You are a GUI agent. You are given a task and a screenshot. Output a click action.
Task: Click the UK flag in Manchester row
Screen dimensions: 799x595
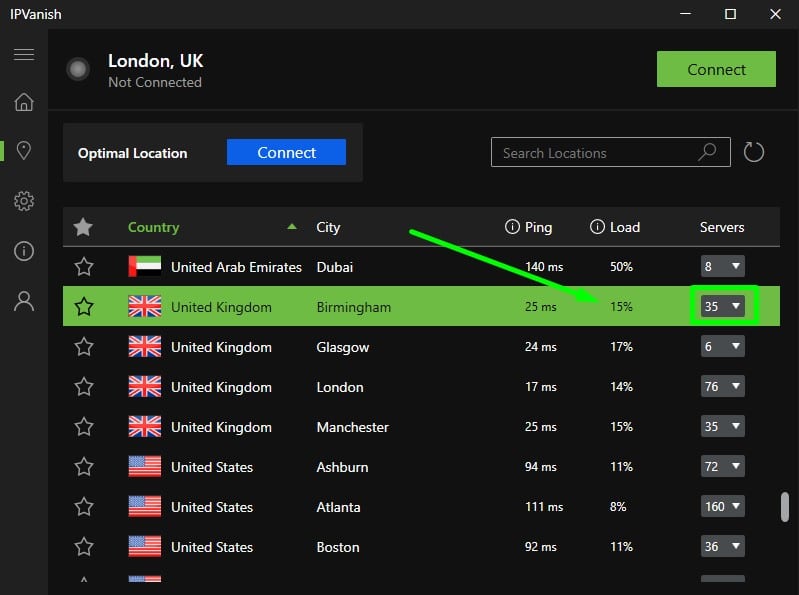point(145,426)
